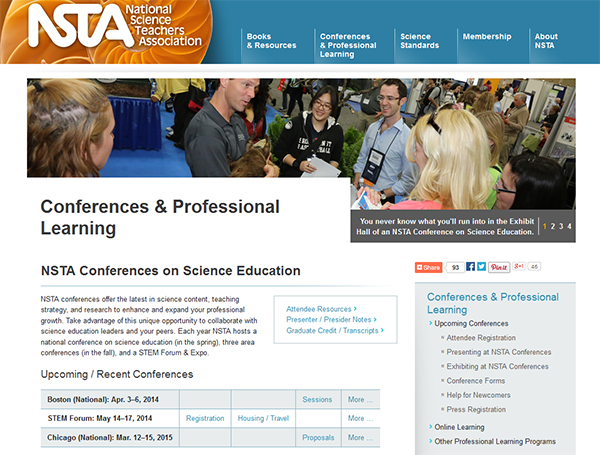Open the Attendee Resources link

coord(321,309)
